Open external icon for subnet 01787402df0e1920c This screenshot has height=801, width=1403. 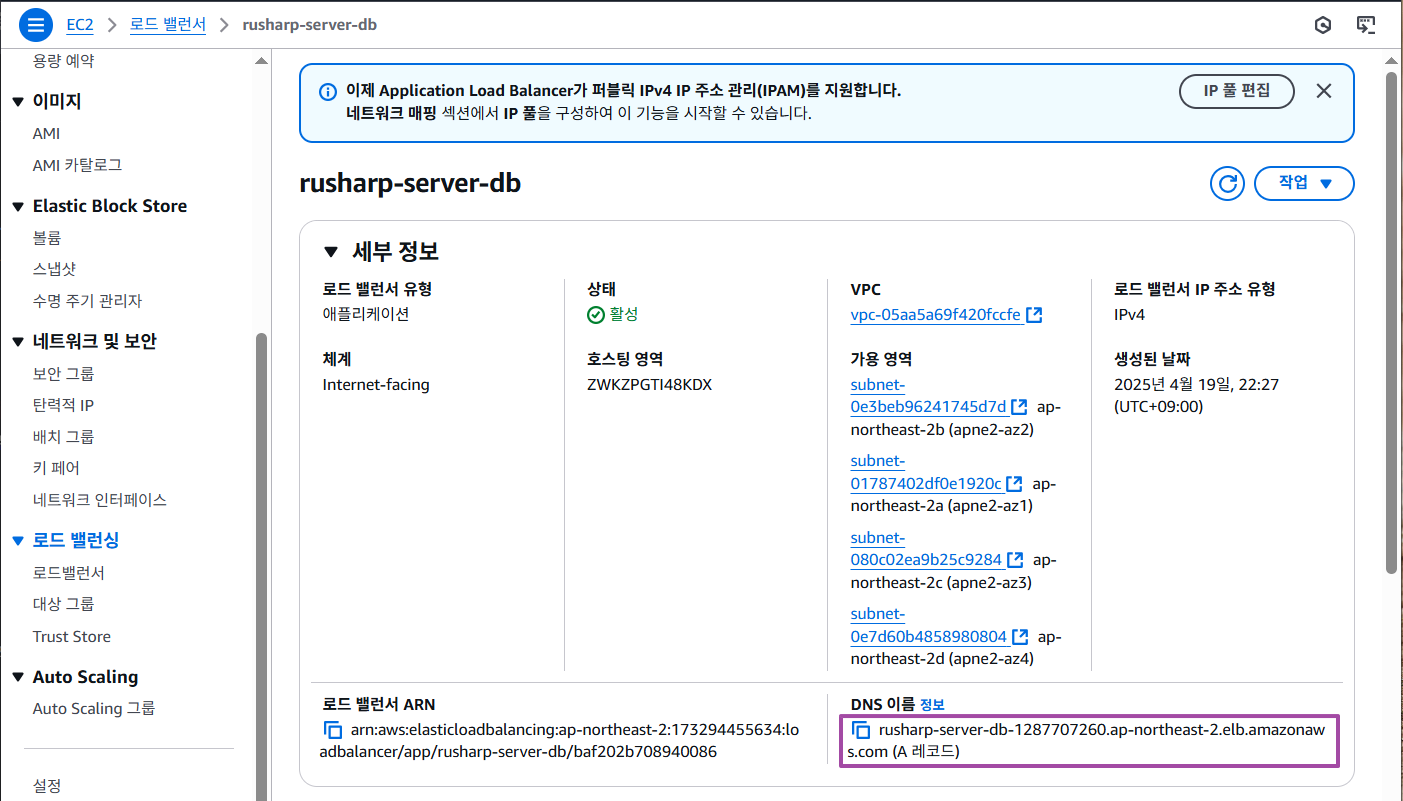point(1014,484)
